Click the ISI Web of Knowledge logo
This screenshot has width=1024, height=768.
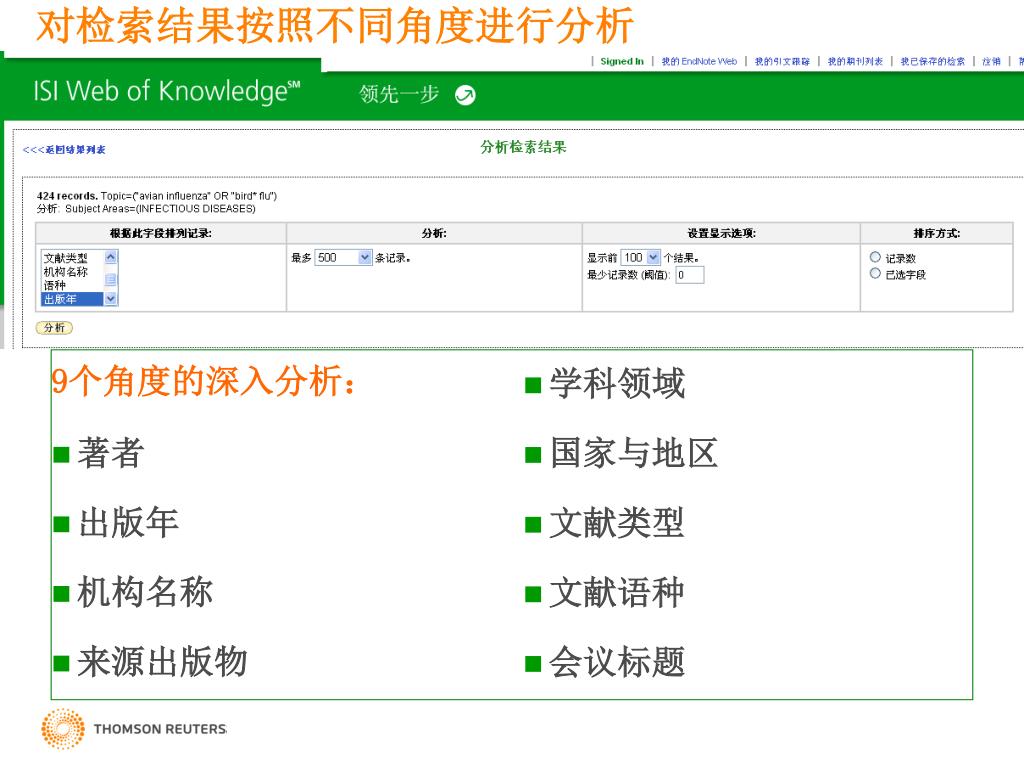(167, 91)
